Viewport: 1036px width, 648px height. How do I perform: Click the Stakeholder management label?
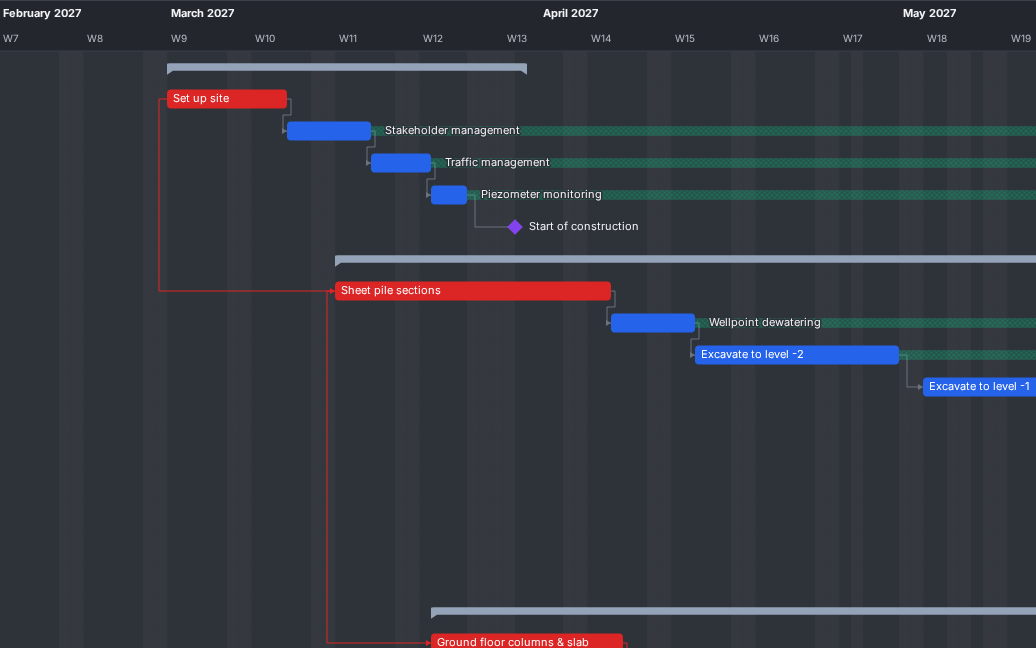tap(452, 130)
